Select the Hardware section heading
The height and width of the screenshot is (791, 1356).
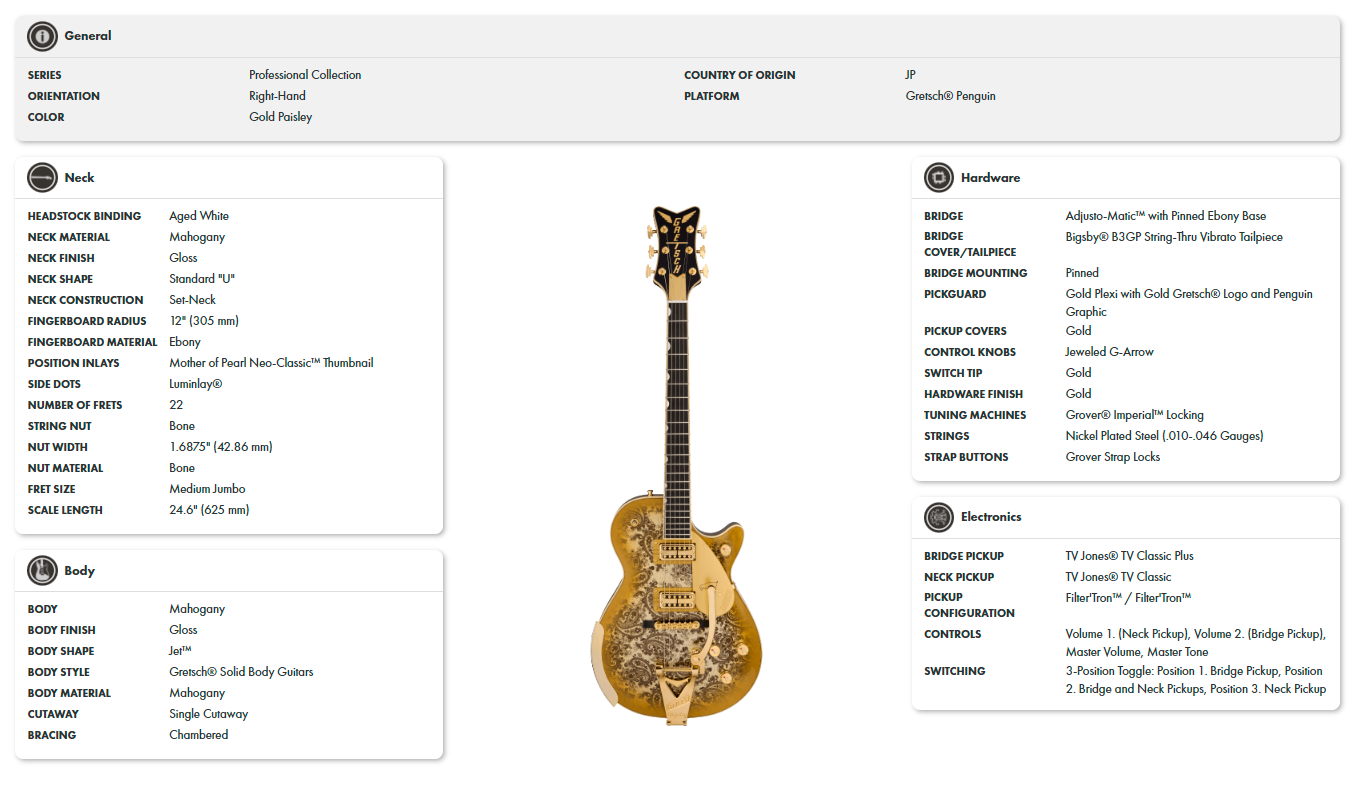click(990, 178)
